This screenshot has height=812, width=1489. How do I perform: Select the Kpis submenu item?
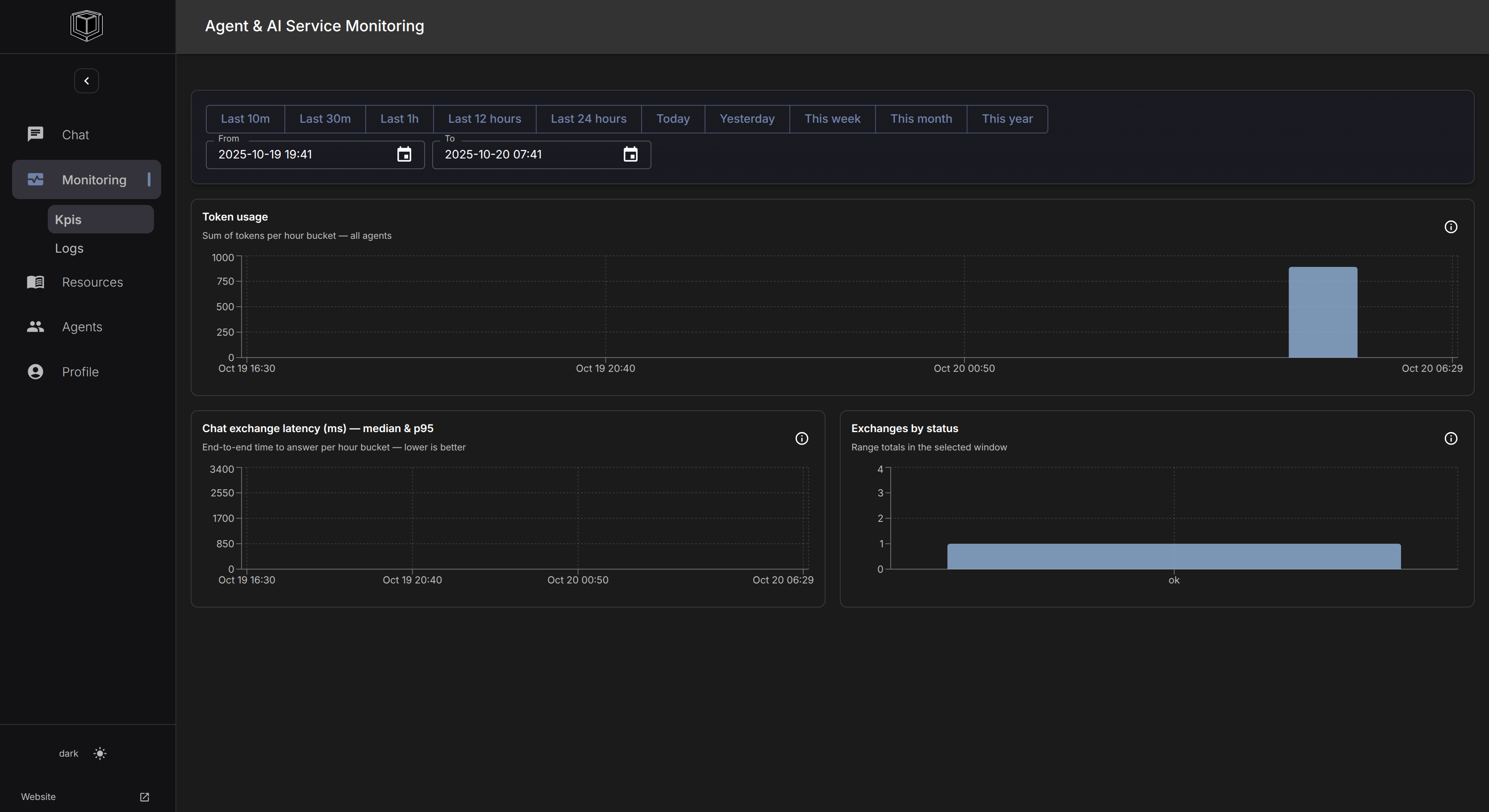tap(68, 220)
